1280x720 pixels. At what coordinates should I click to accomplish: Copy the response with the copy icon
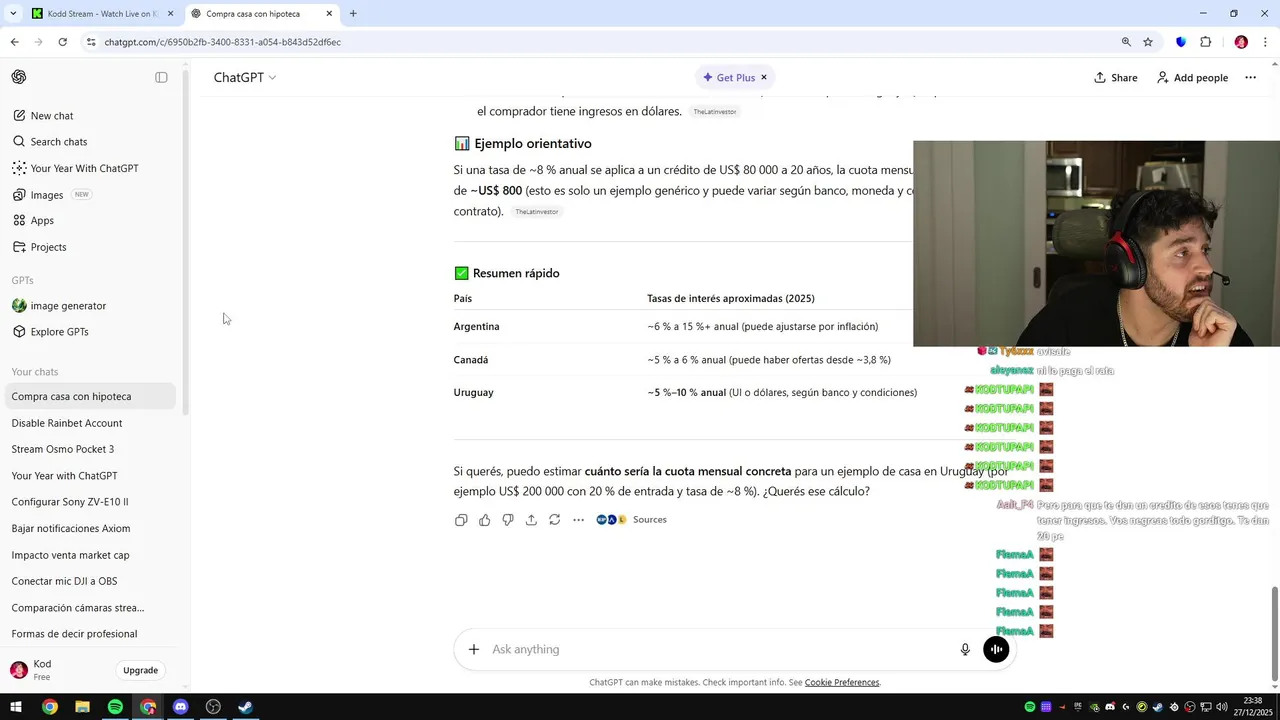tap(461, 520)
